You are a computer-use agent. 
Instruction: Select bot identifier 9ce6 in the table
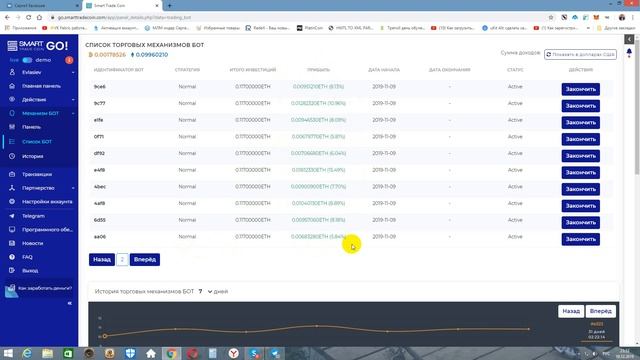pos(100,87)
